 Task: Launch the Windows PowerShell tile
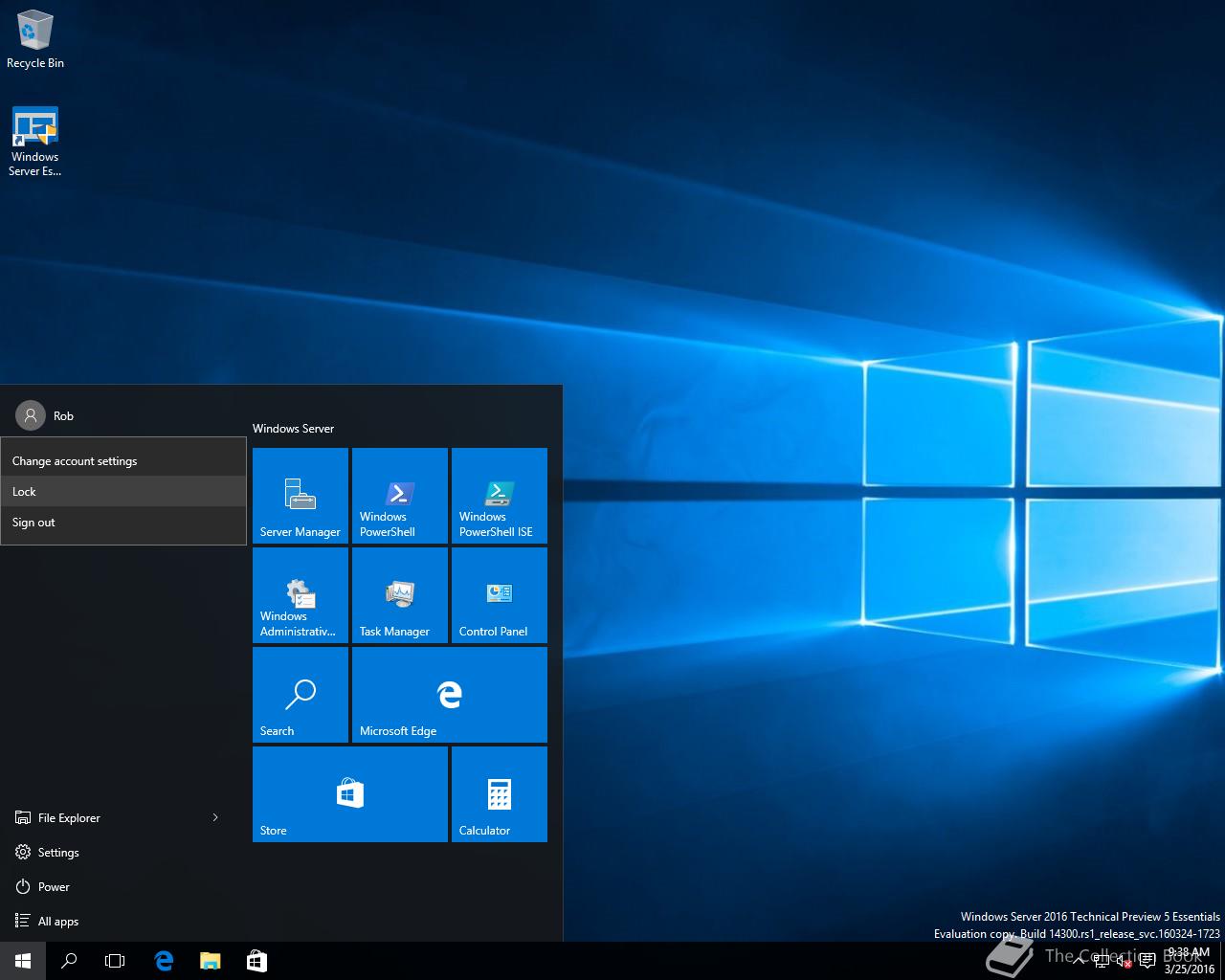(400, 496)
